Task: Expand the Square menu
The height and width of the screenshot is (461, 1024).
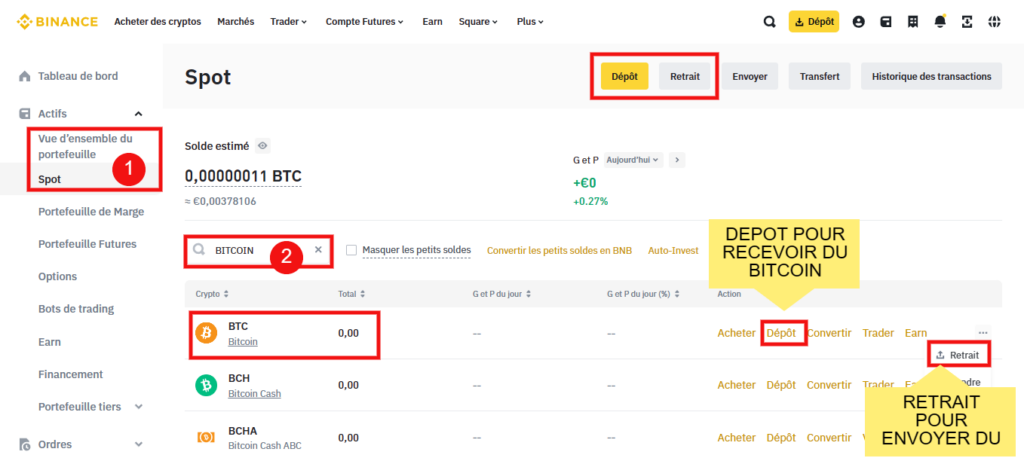Action: (x=478, y=22)
